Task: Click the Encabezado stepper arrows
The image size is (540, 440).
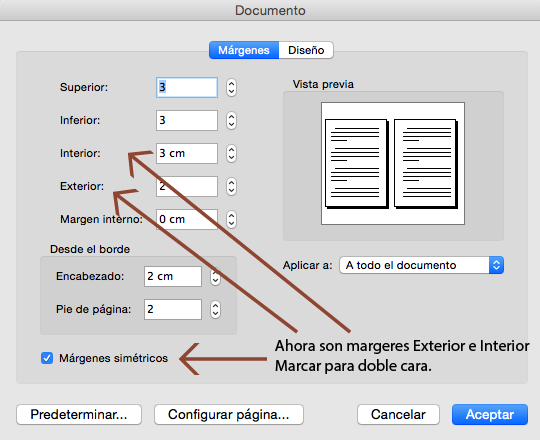Action: tap(216, 276)
